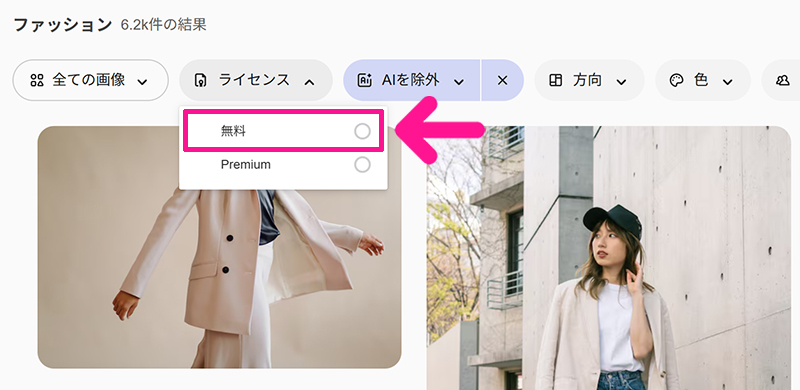
Task: Click the 6.2k件の結果 result count
Action: 163,25
